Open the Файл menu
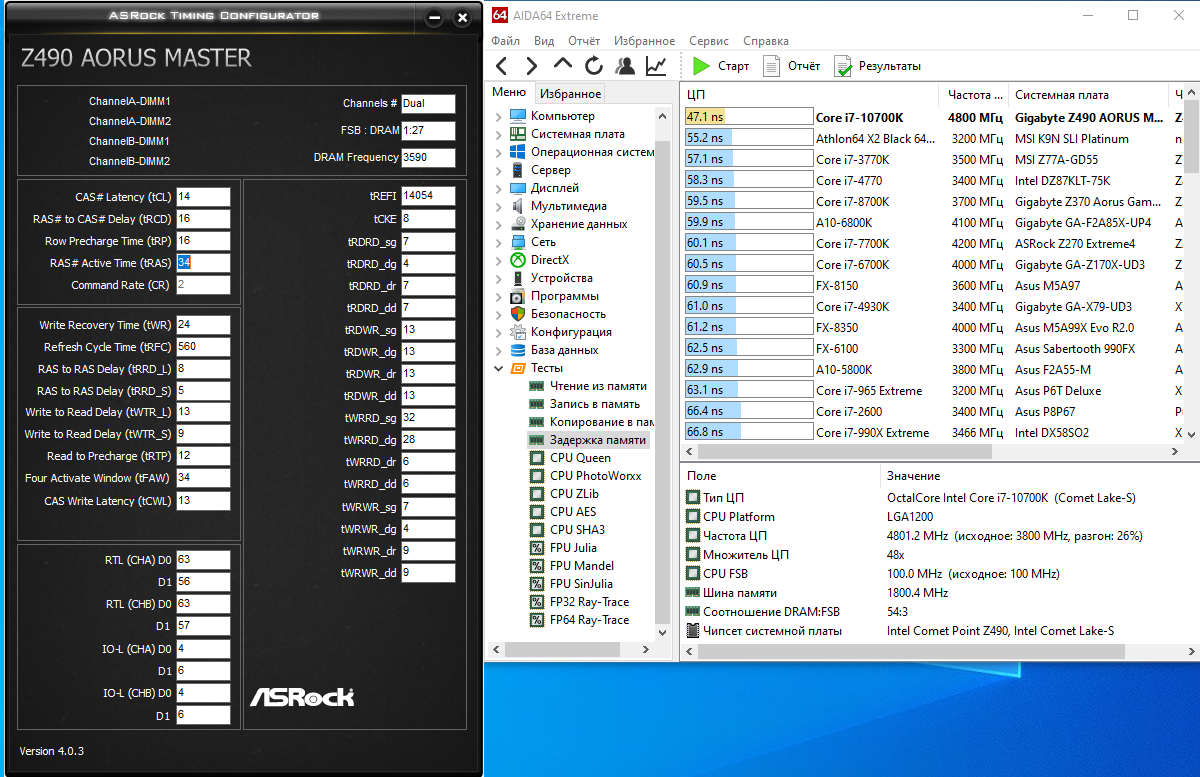 [505, 41]
